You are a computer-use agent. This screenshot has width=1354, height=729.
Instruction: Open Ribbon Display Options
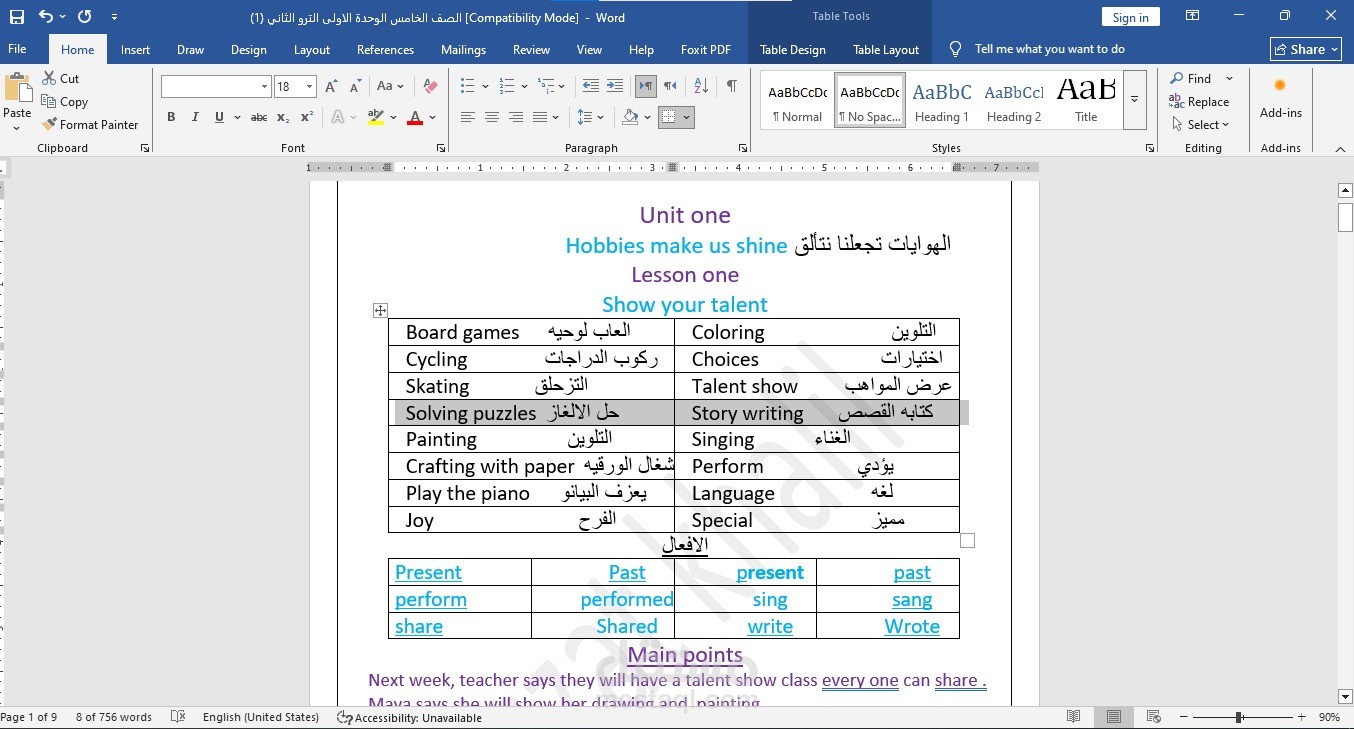(1192, 16)
